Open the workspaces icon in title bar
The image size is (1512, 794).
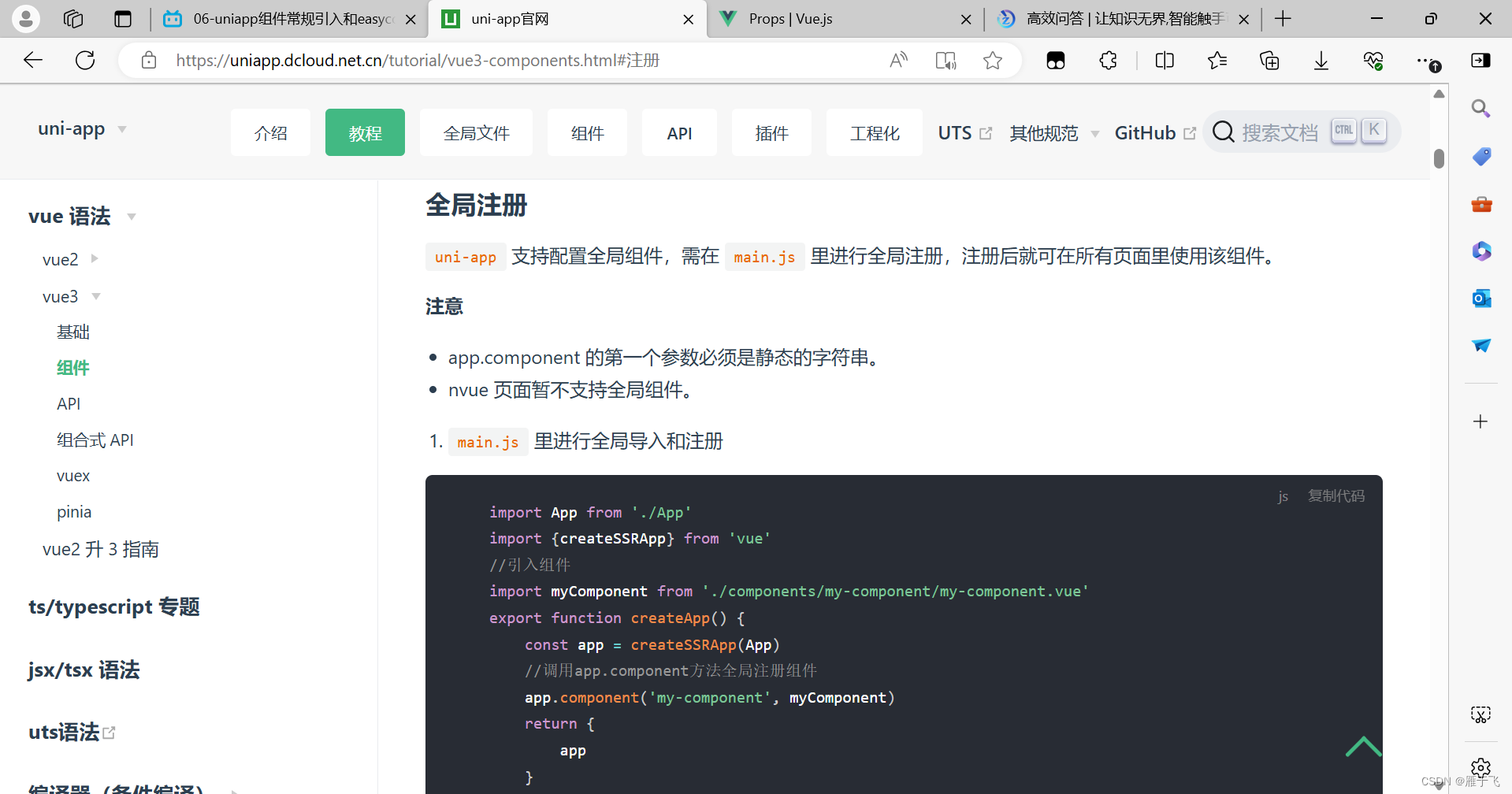click(x=73, y=18)
